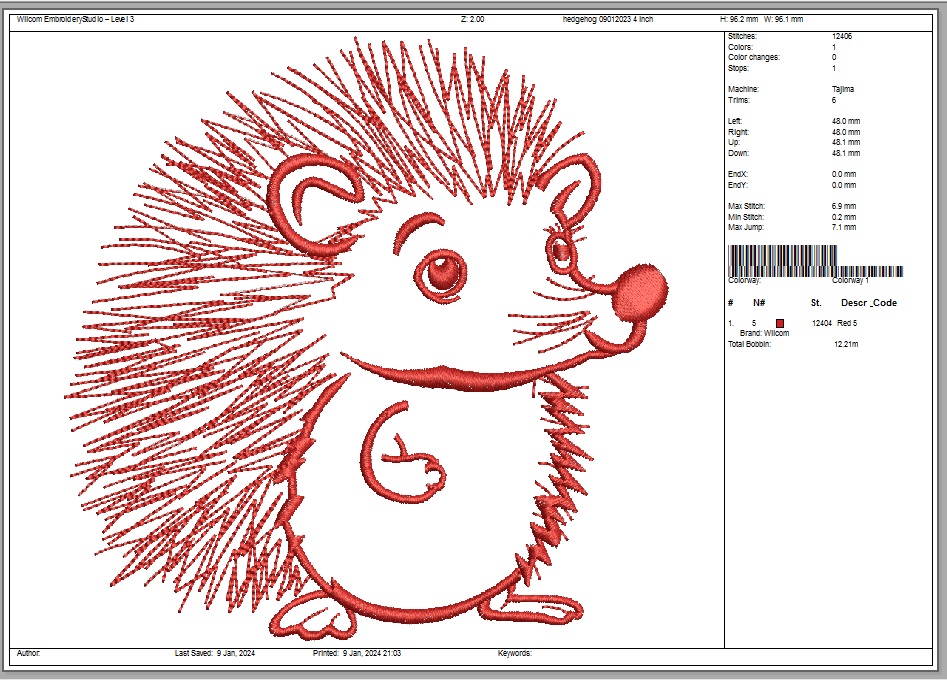Click the barcode in the info panel
This screenshot has height=681, width=947.
[x=815, y=262]
